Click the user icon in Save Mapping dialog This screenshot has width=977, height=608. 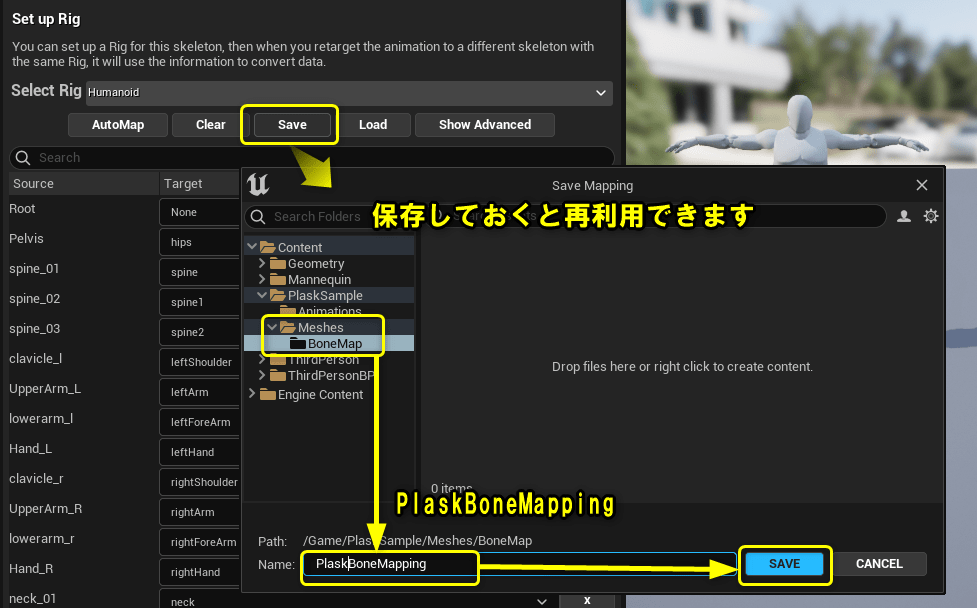point(903,216)
